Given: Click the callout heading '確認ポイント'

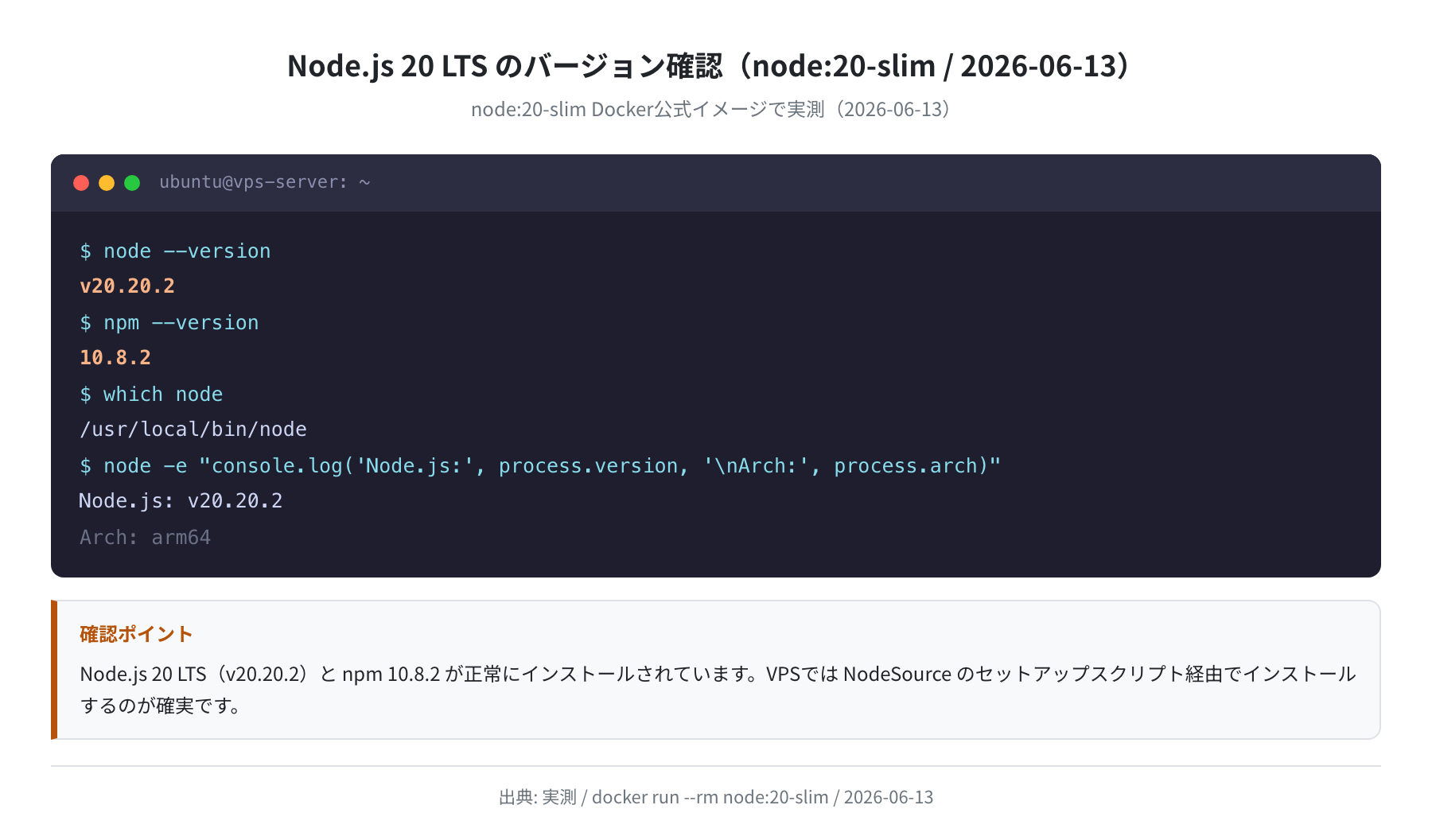Looking at the screenshot, I should point(136,634).
